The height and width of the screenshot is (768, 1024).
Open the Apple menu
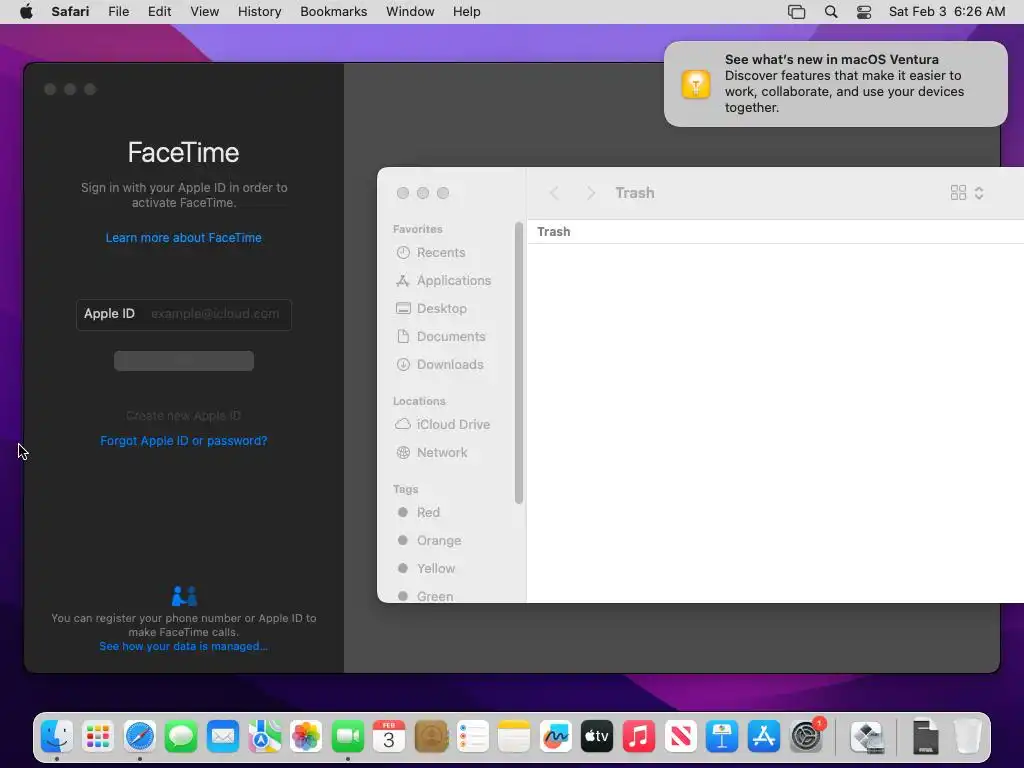[26, 12]
